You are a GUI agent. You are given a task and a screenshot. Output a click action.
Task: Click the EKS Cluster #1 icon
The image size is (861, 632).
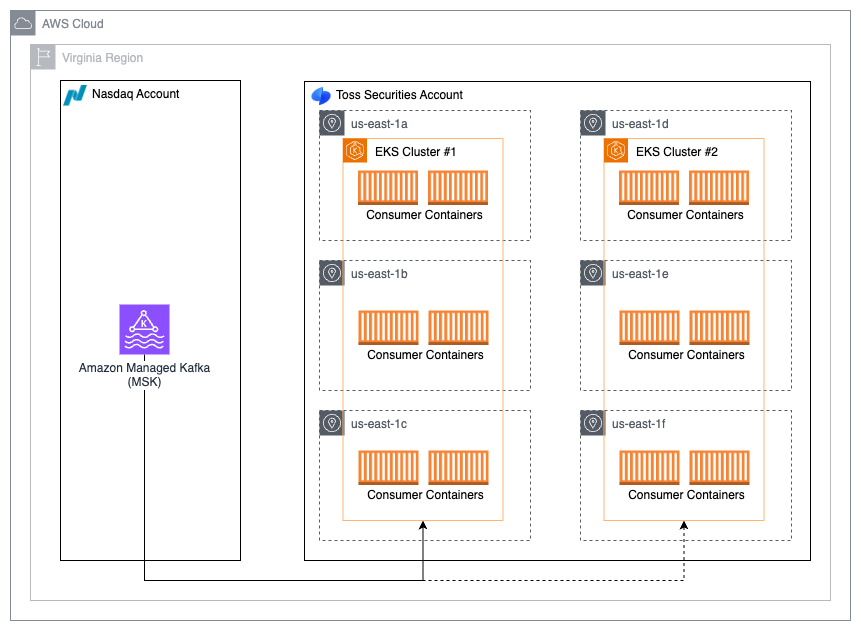click(355, 150)
